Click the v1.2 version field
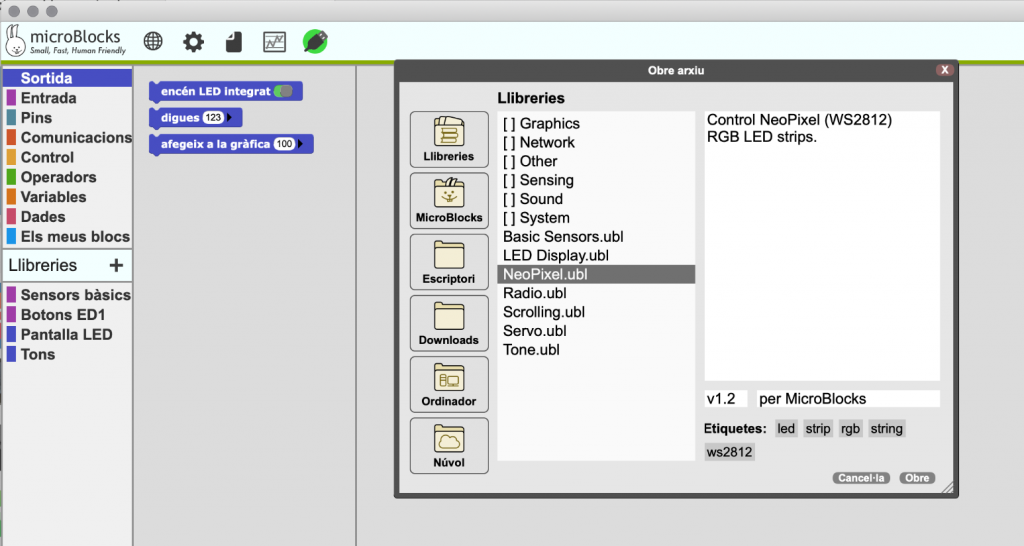Viewport: 1024px width, 546px height. (x=726, y=398)
